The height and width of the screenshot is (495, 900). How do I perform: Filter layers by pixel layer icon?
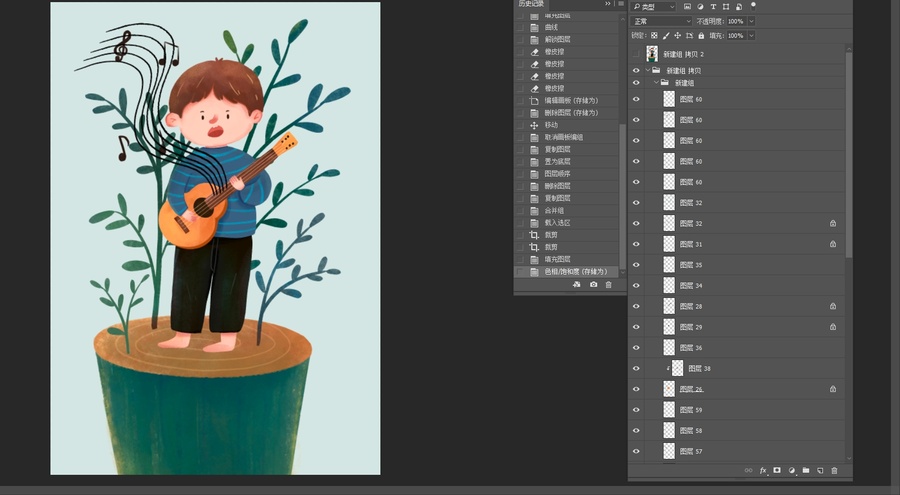tap(687, 7)
